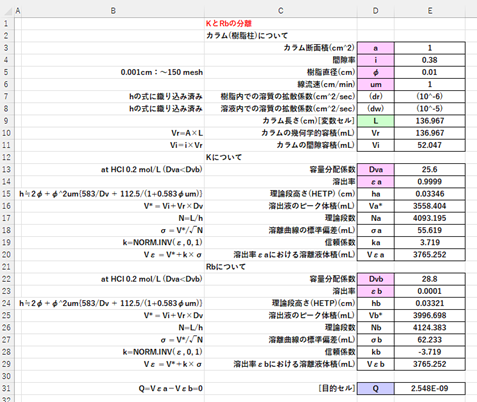Select pink cell 'a' in row 3
This screenshot has width=477, height=402.
click(376, 48)
